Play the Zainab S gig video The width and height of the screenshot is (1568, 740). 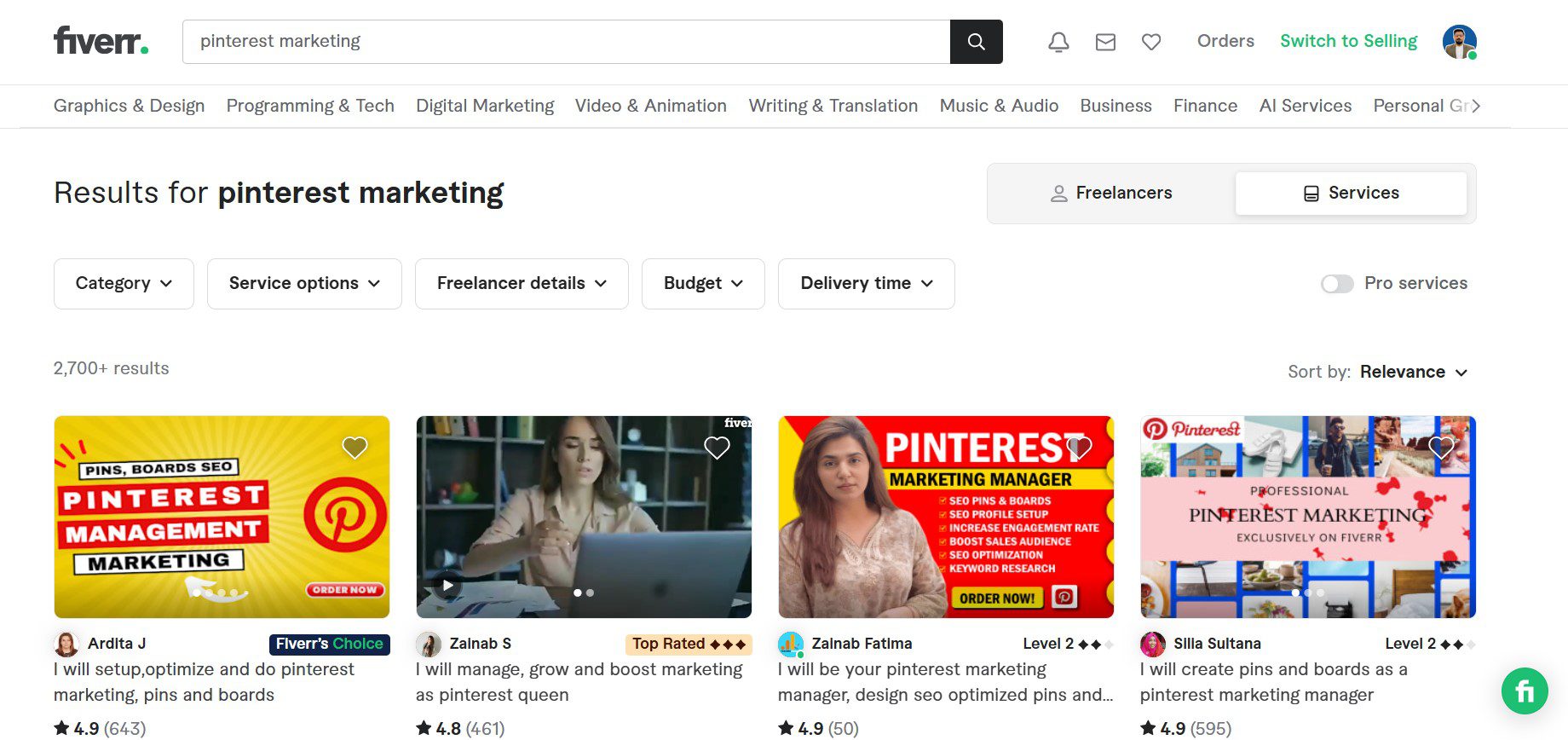click(x=447, y=585)
